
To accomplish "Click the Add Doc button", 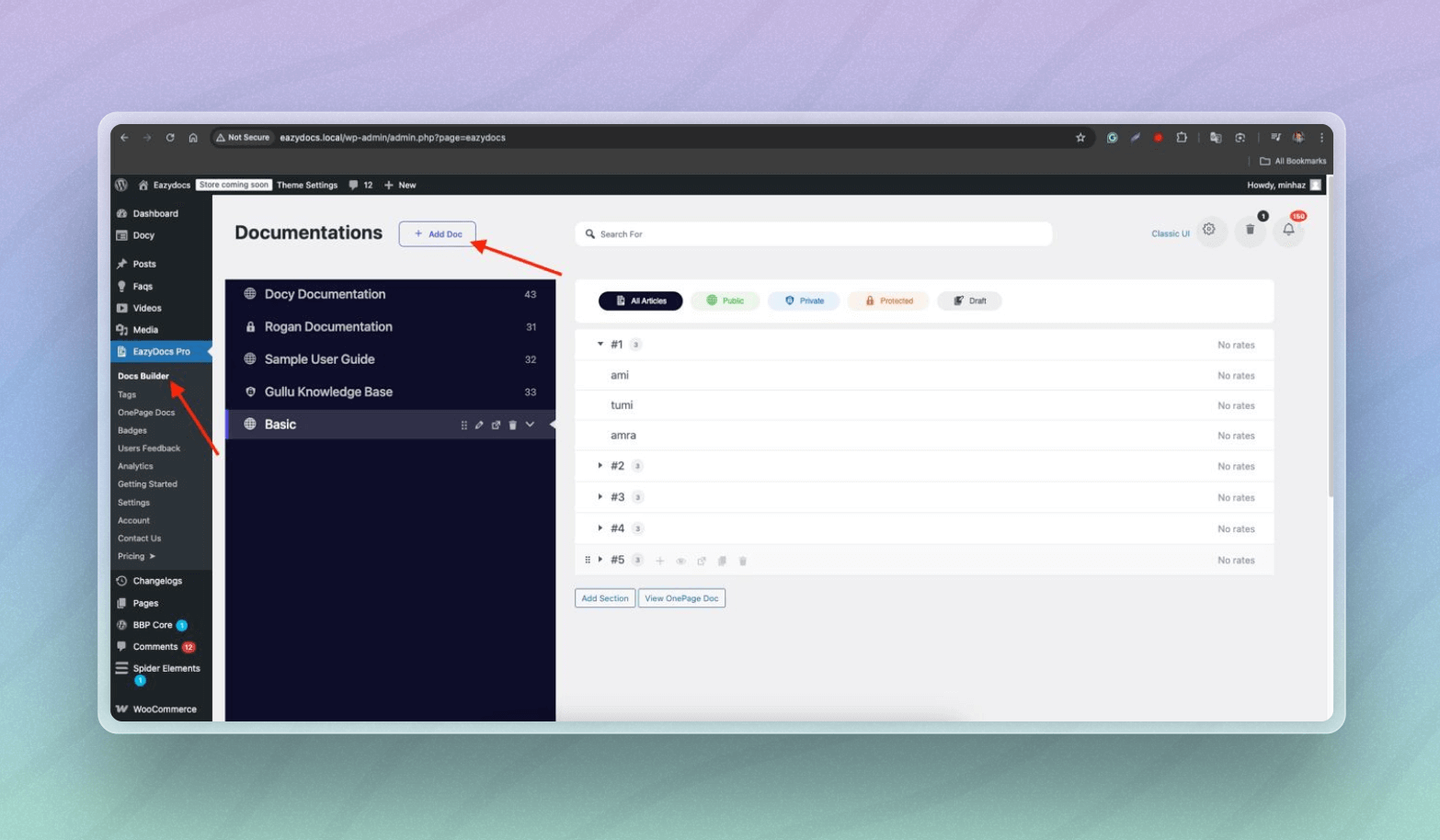I will click(437, 234).
